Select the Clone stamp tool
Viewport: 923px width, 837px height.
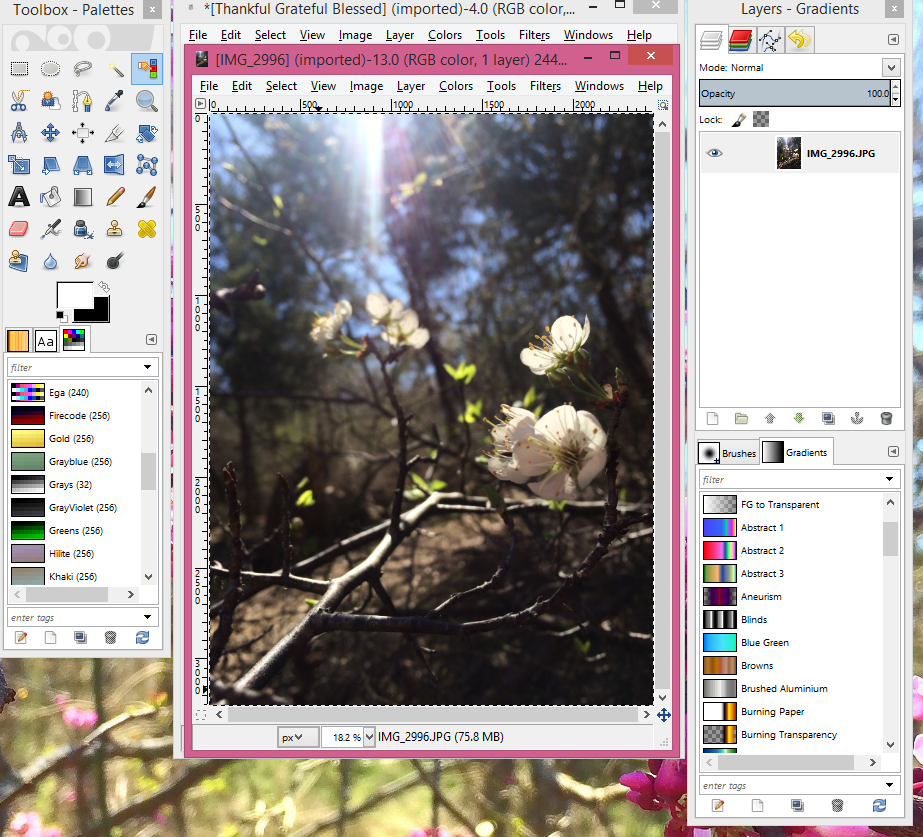(x=115, y=228)
